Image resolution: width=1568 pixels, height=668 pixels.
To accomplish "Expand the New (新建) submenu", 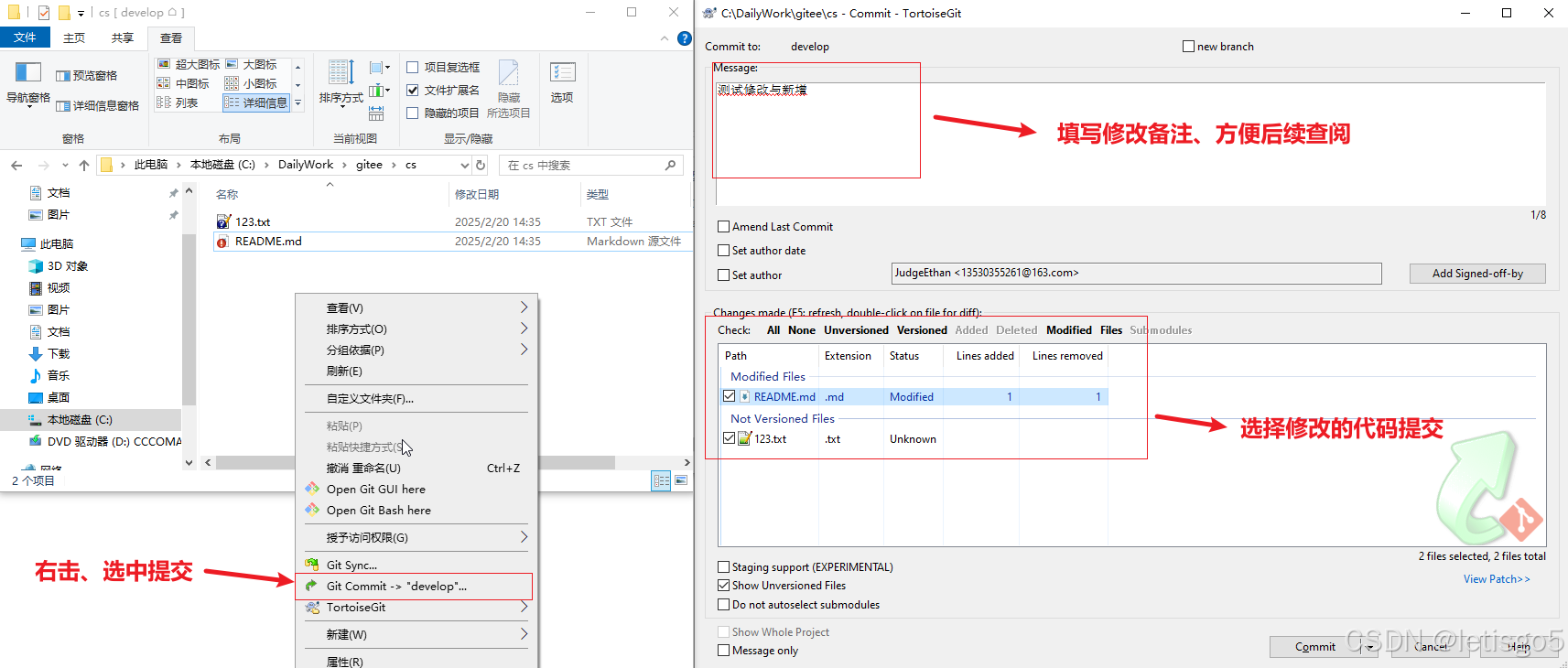I will click(x=416, y=634).
